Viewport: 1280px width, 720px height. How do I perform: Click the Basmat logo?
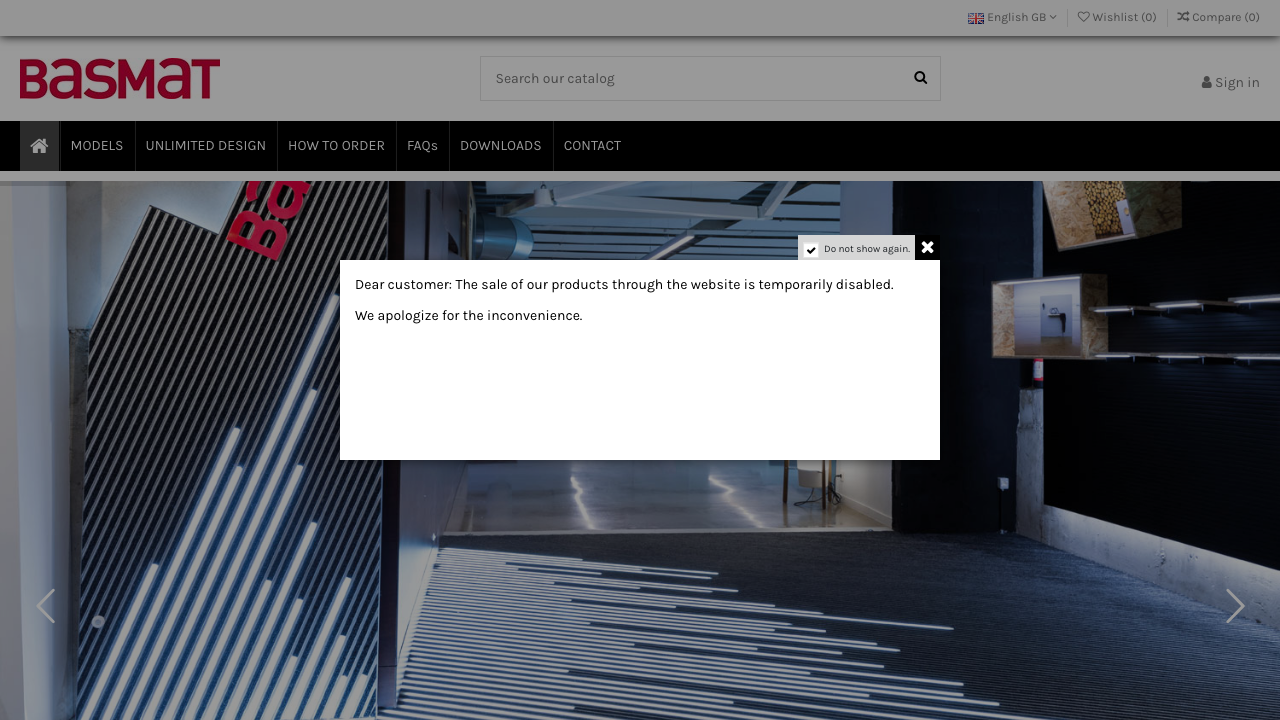120,79
